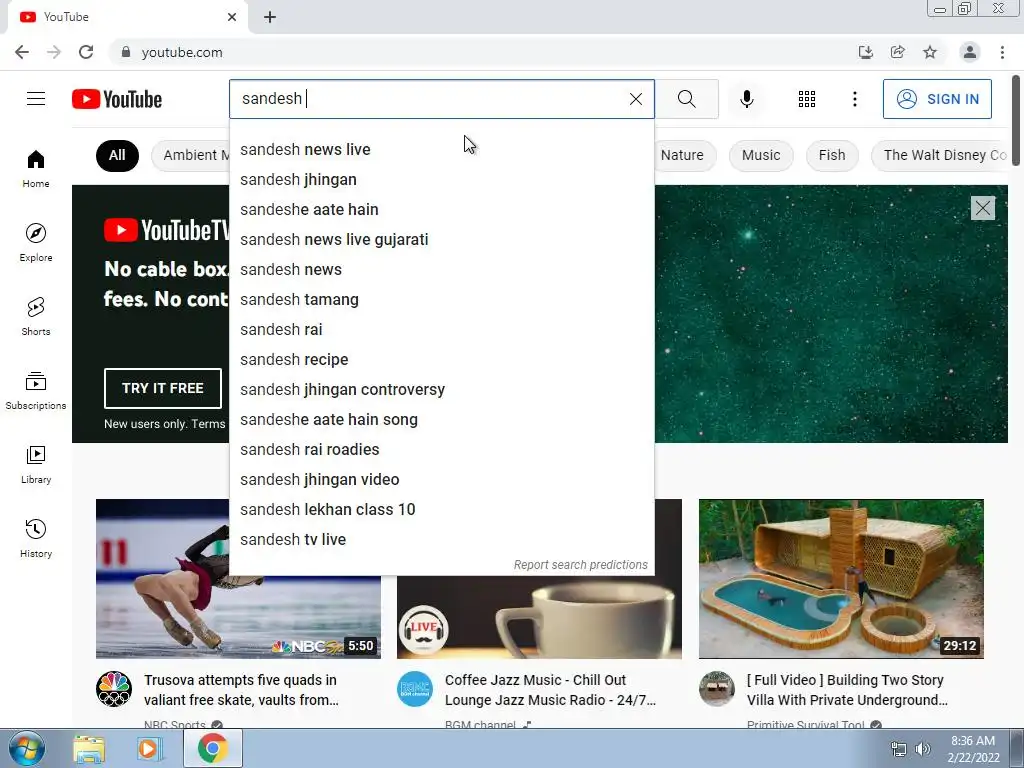Share this page icon

click(x=898, y=52)
